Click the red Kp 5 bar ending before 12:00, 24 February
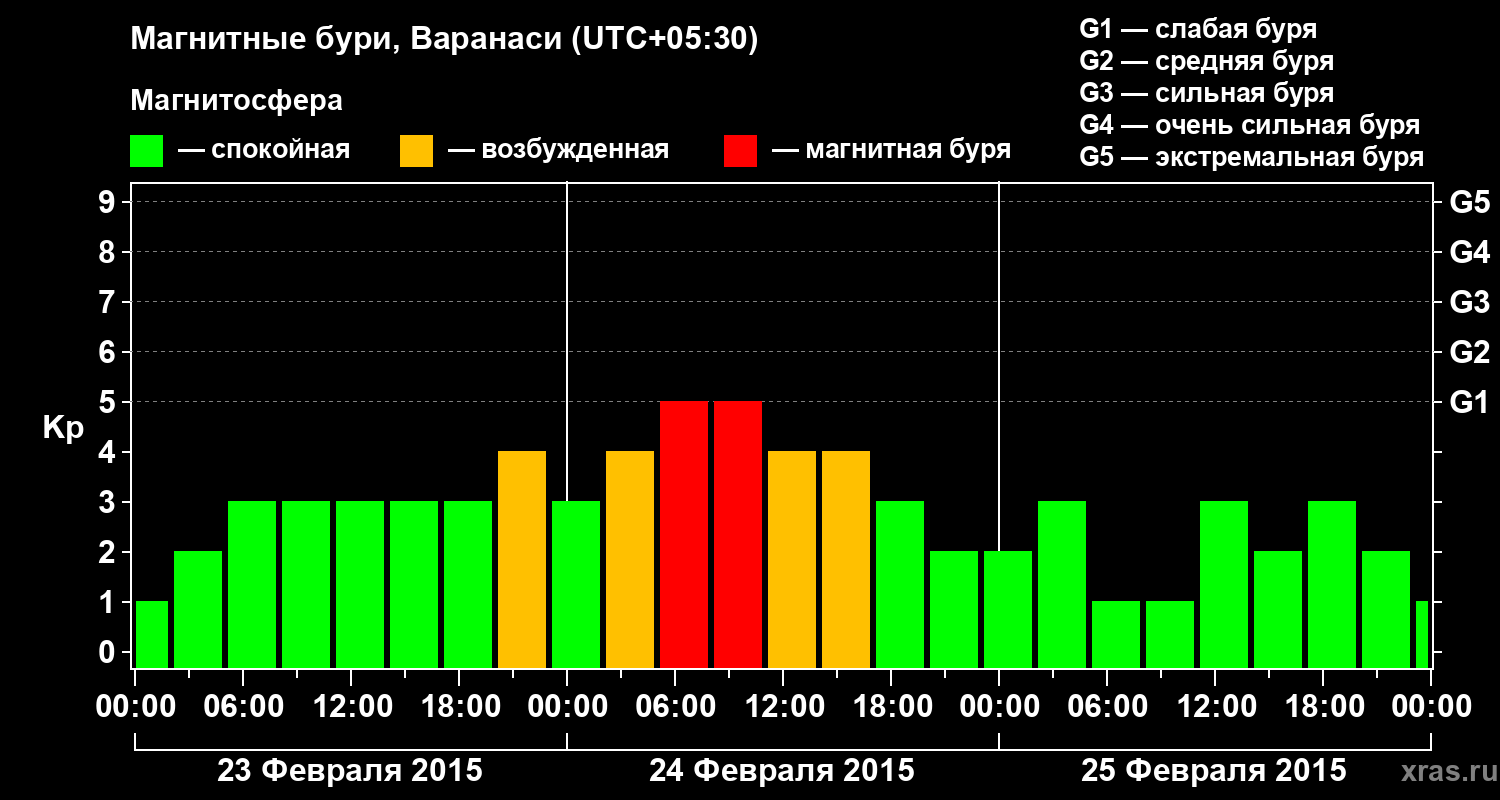 (x=738, y=535)
